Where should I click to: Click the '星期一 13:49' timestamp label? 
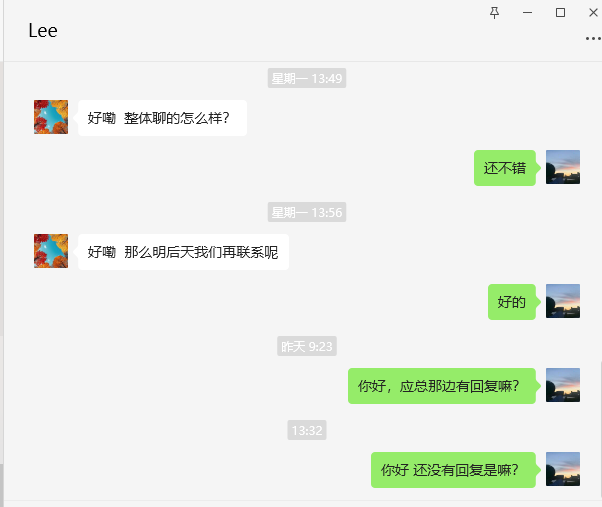pyautogui.click(x=307, y=78)
